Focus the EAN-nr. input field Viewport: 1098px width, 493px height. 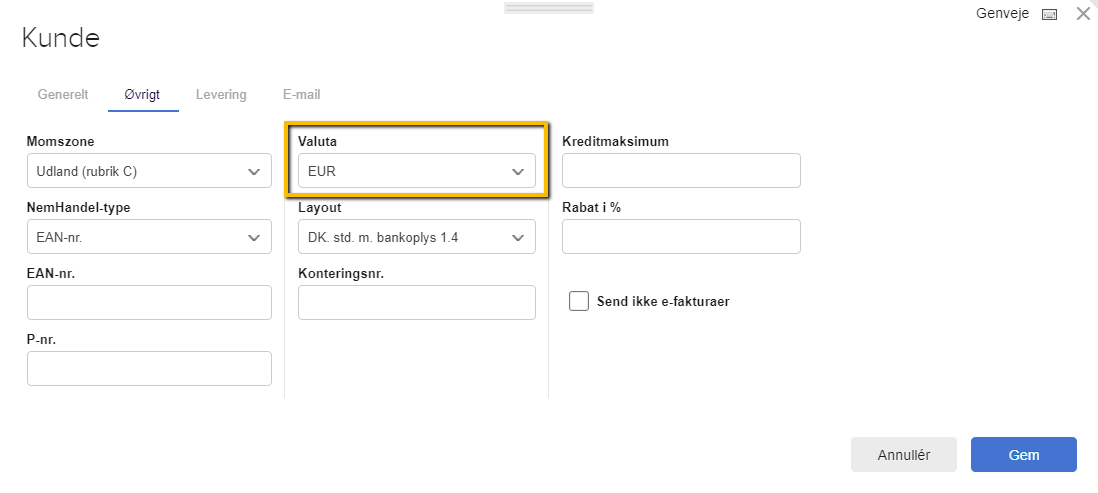(149, 302)
